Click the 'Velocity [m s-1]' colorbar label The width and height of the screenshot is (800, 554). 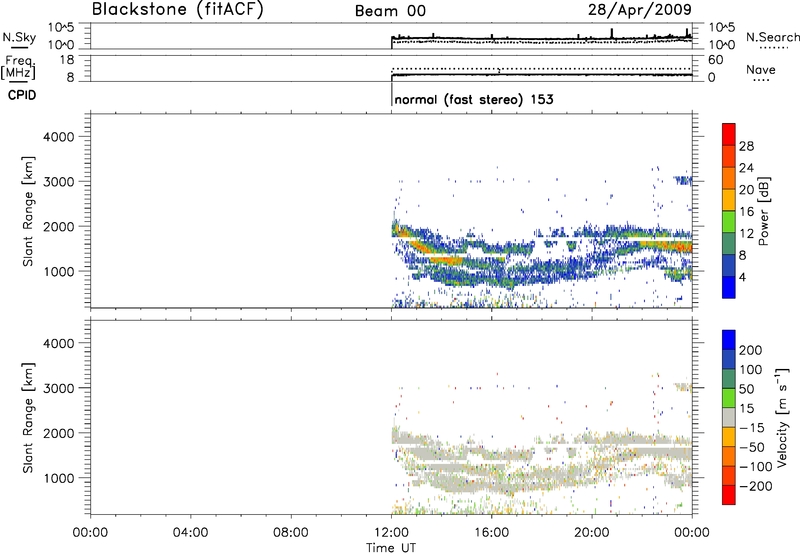coord(781,417)
